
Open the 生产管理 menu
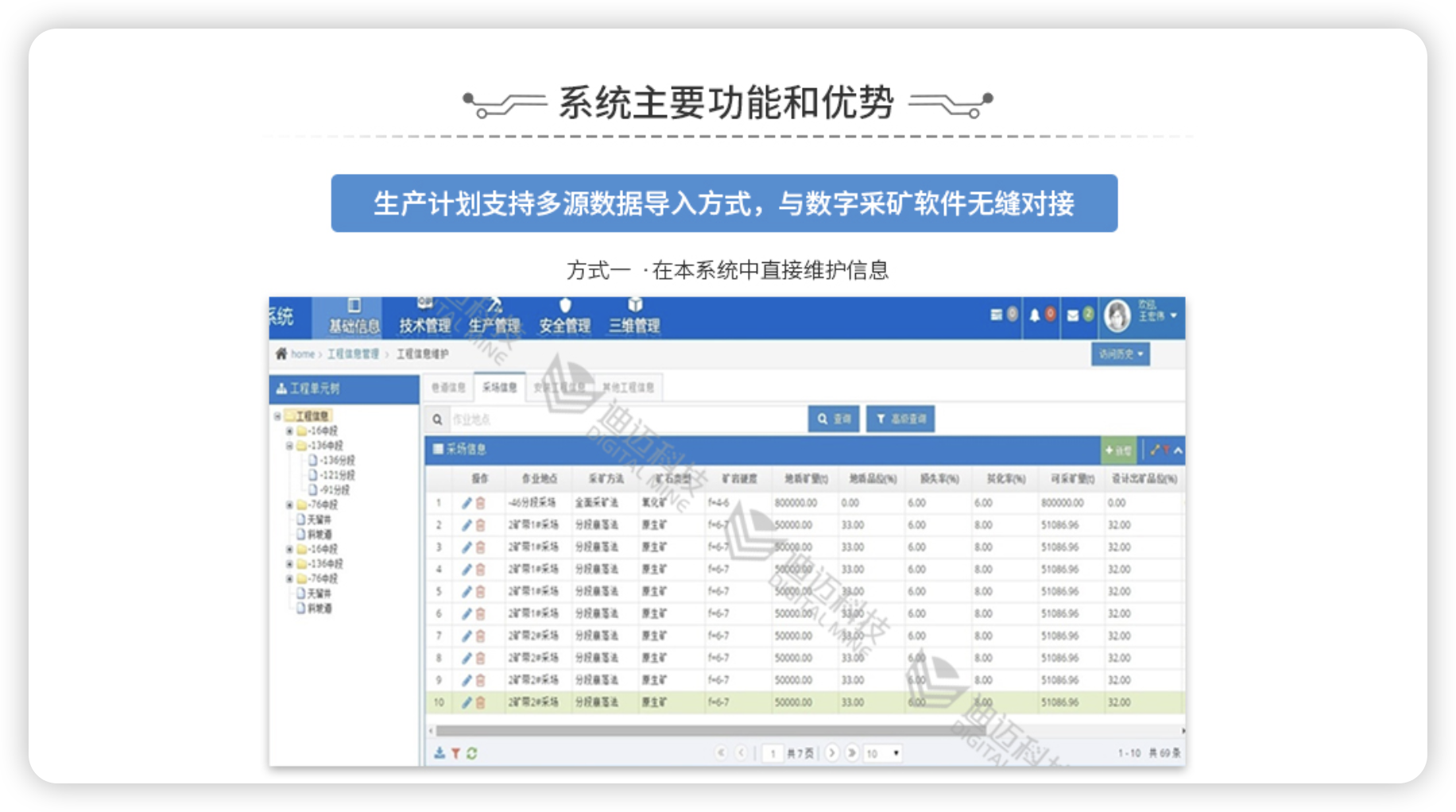coord(494,317)
